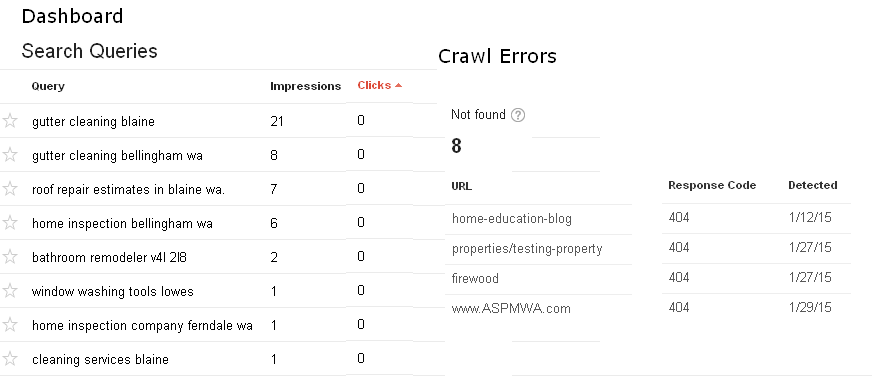Viewport: 872px width, 390px height.
Task: Open the Not found help question icon
Action: 518,115
